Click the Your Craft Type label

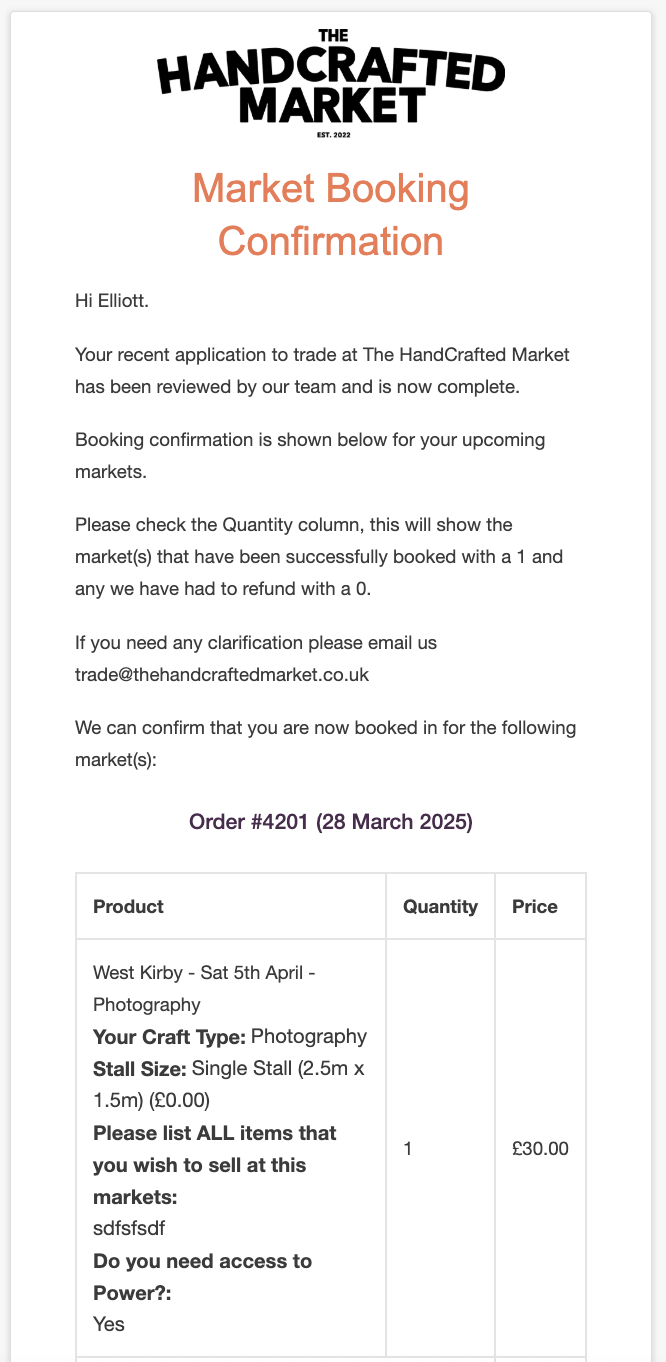pos(169,1036)
